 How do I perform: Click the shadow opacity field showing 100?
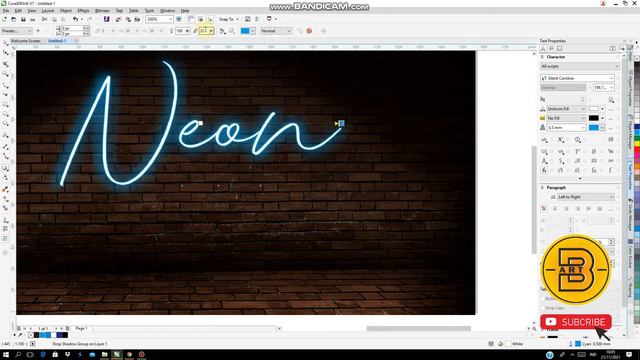(x=182, y=31)
